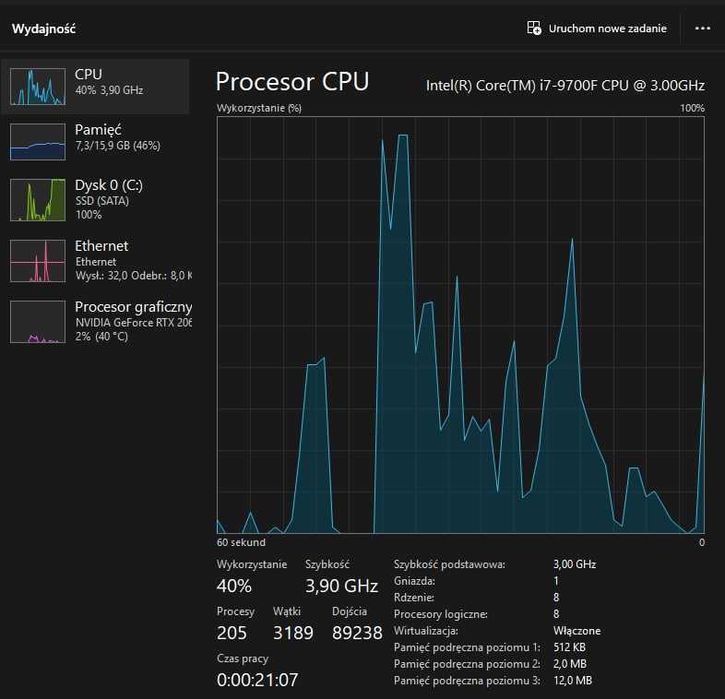Select the Ethernet graph thumbnail
725x699 pixels.
coord(37,261)
